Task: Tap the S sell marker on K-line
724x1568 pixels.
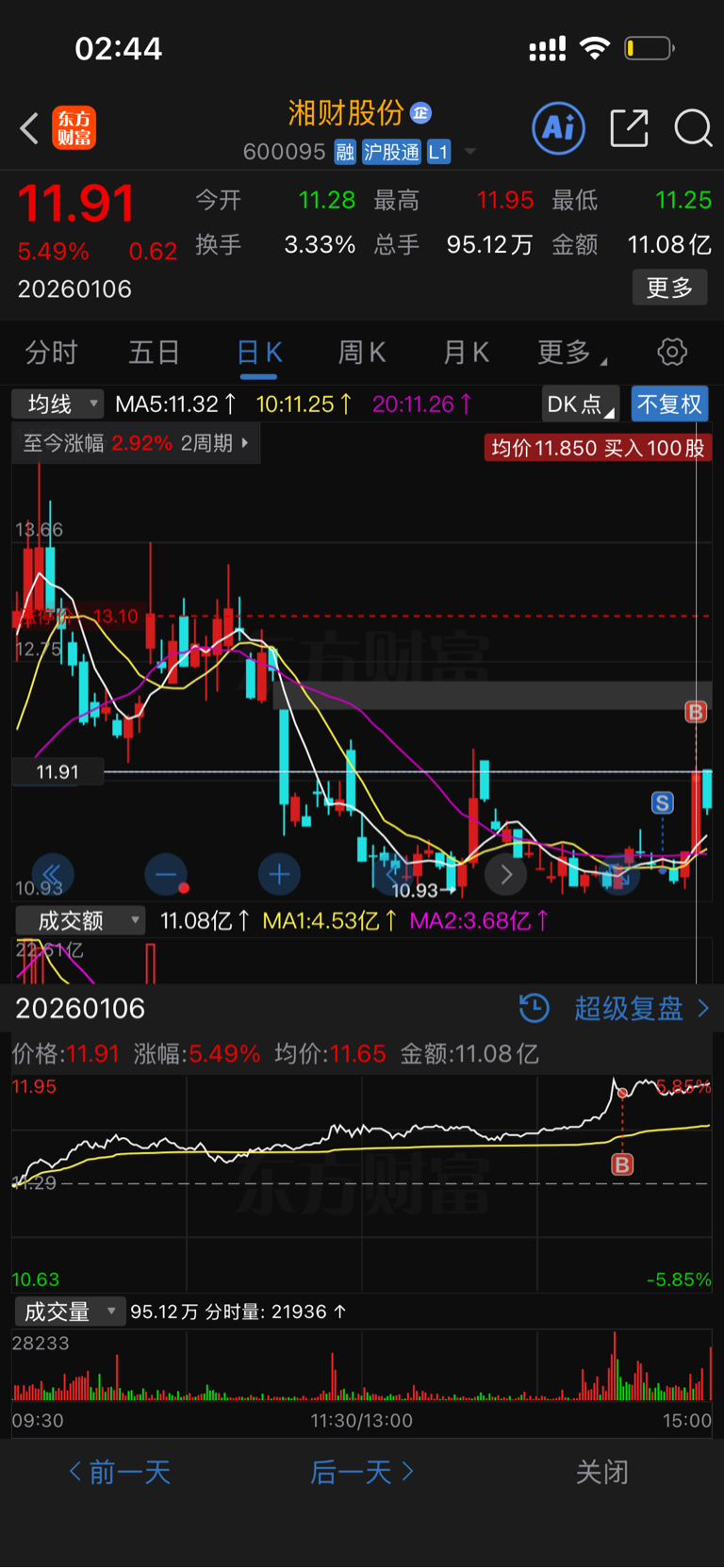Action: tap(663, 802)
